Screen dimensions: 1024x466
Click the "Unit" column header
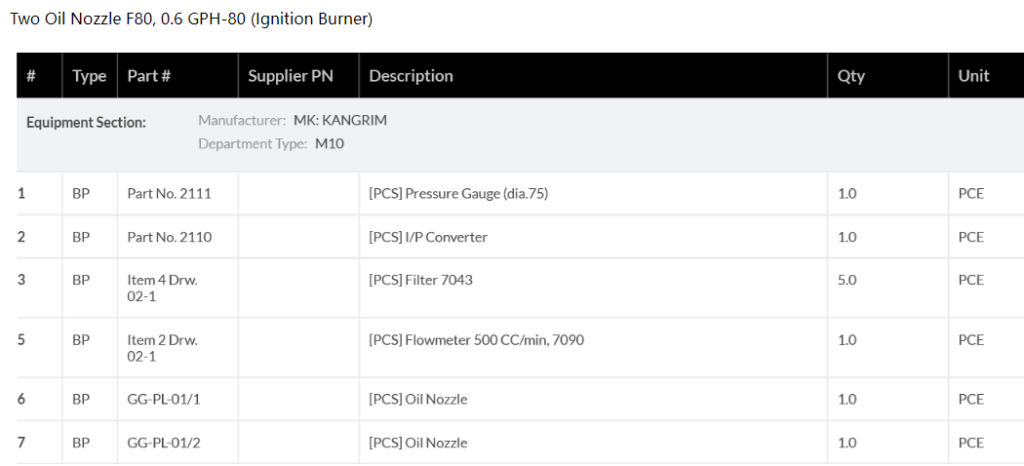973,76
